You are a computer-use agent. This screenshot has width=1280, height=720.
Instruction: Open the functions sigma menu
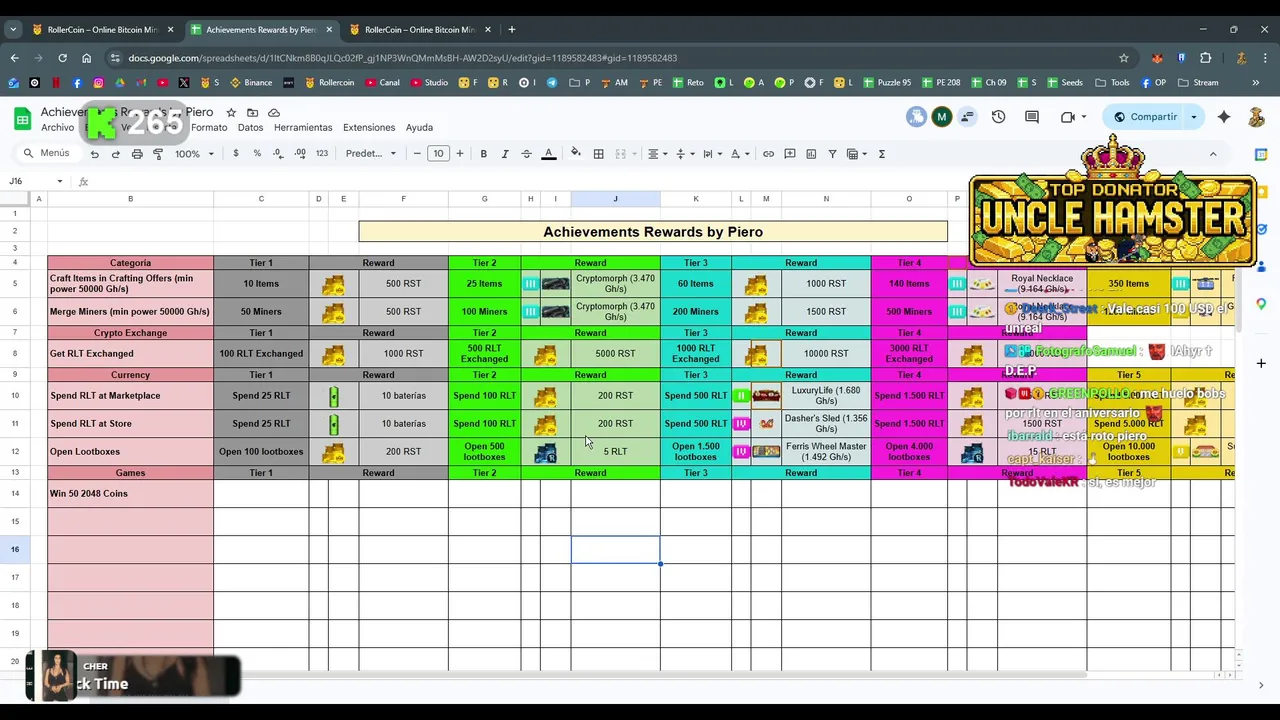tap(881, 154)
